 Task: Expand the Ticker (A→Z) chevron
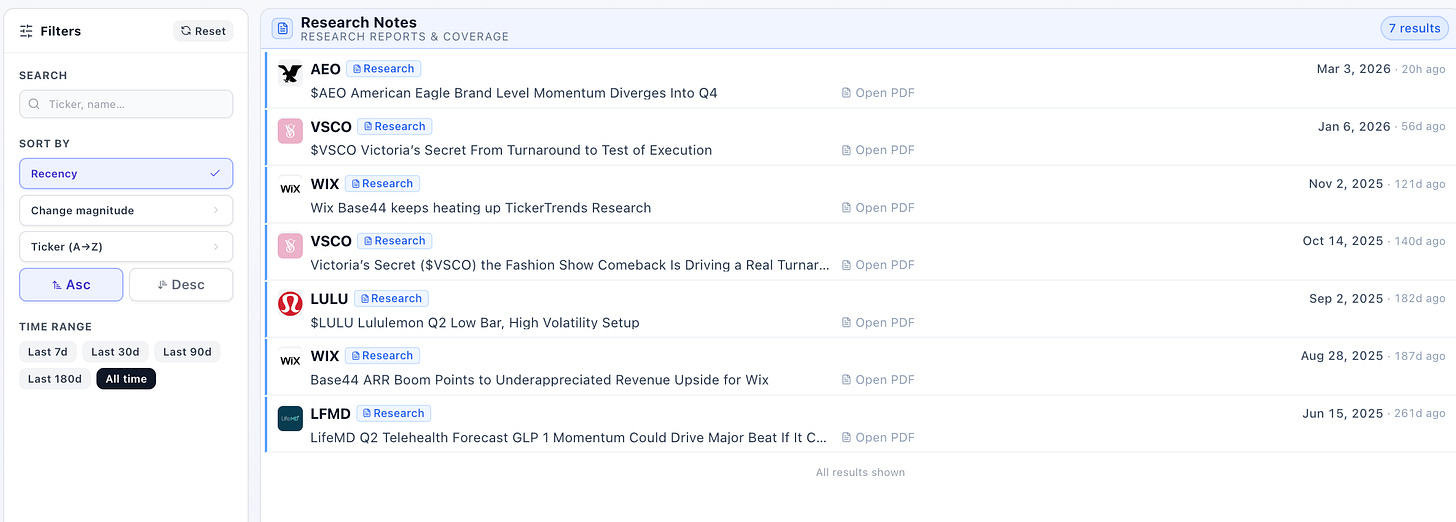tap(216, 247)
